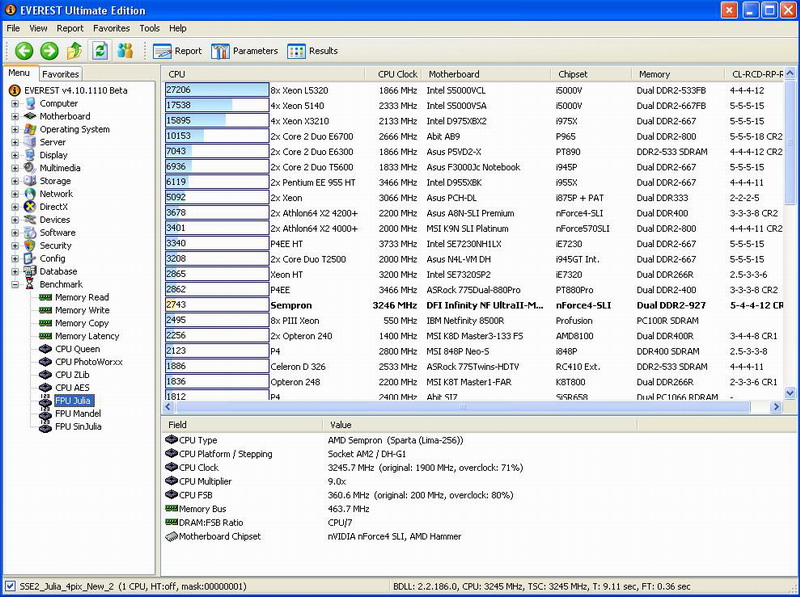Click the Memory Bus field icon
Screen dimensions: 800x597
(x=171, y=508)
